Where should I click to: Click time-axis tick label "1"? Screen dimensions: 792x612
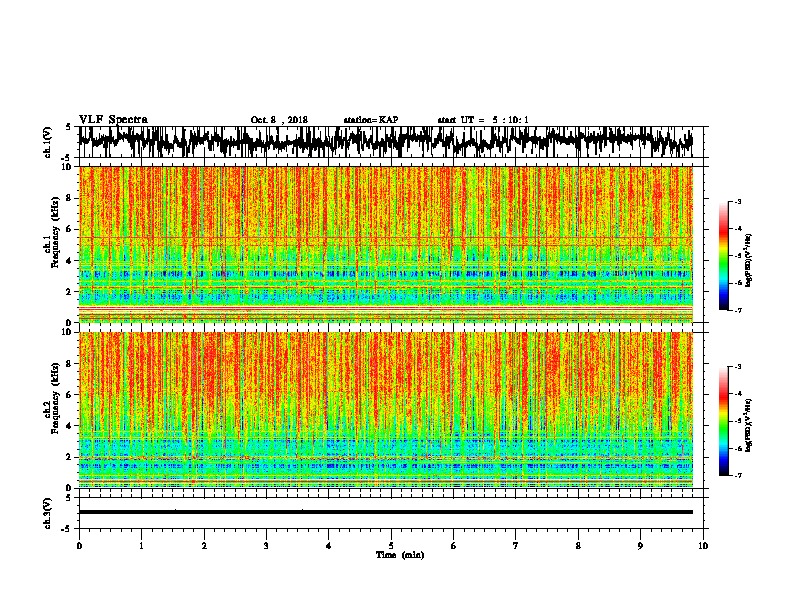tap(141, 545)
